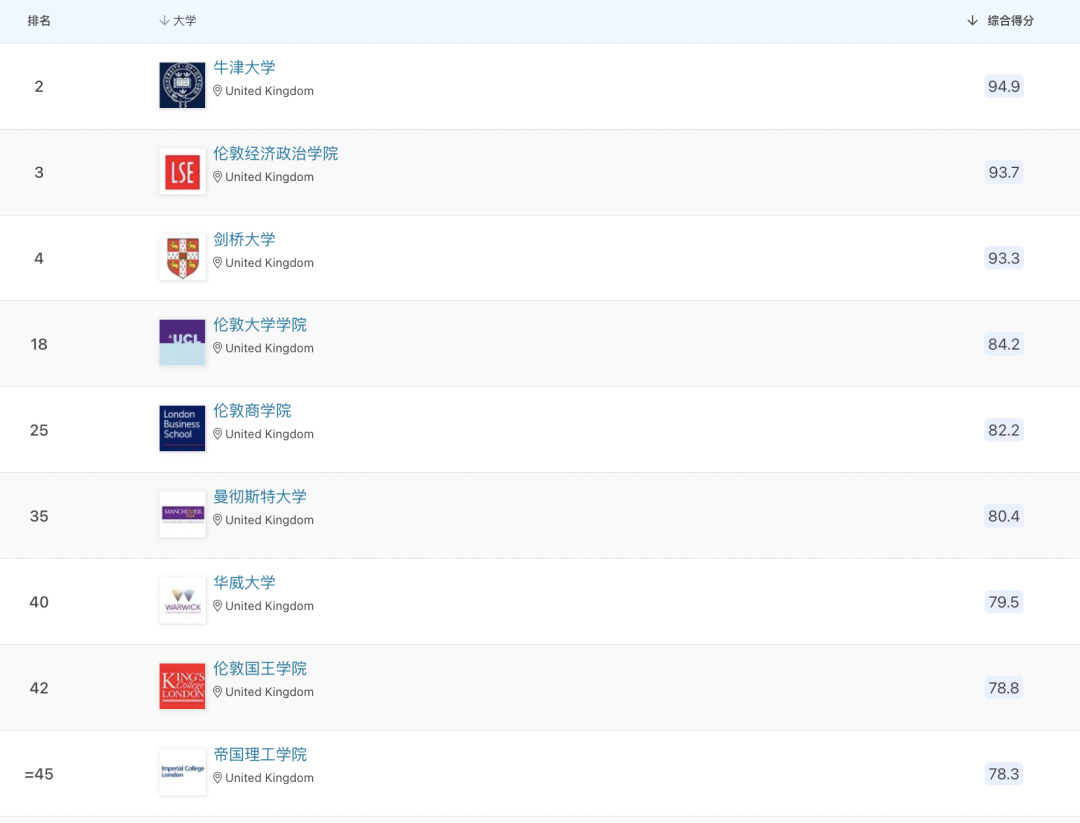Image resolution: width=1080 pixels, height=823 pixels.
Task: Click location pin icon under 剑桥大学
Action: (x=218, y=263)
